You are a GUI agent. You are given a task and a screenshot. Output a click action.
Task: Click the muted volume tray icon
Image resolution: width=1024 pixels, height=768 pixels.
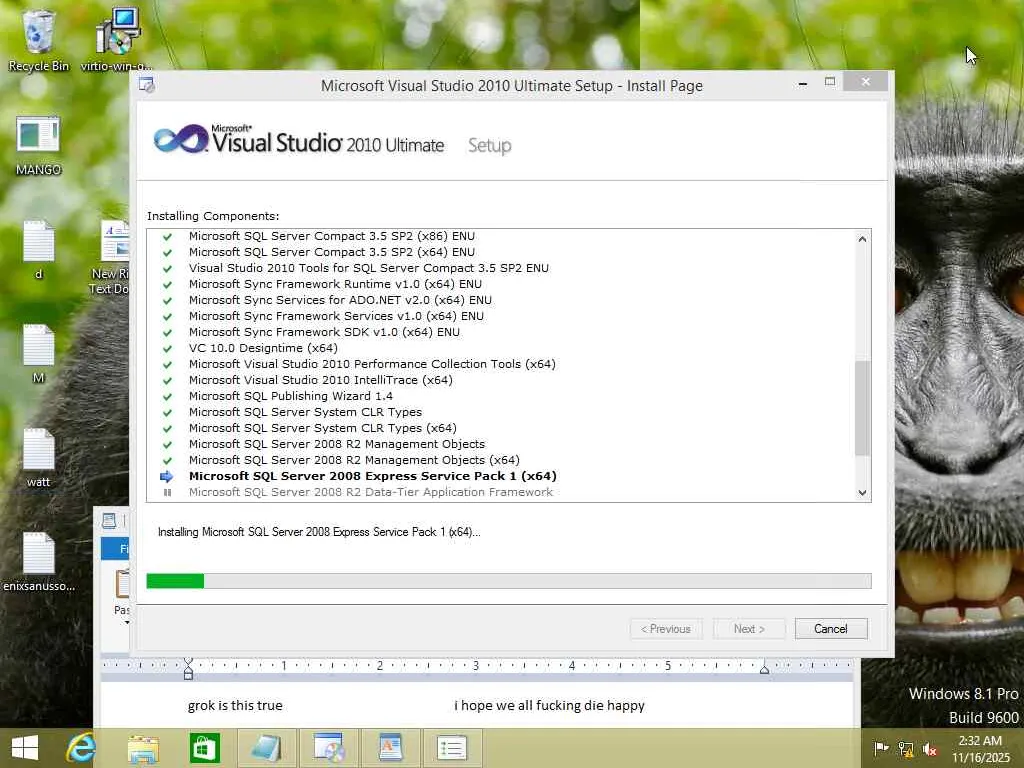(930, 748)
